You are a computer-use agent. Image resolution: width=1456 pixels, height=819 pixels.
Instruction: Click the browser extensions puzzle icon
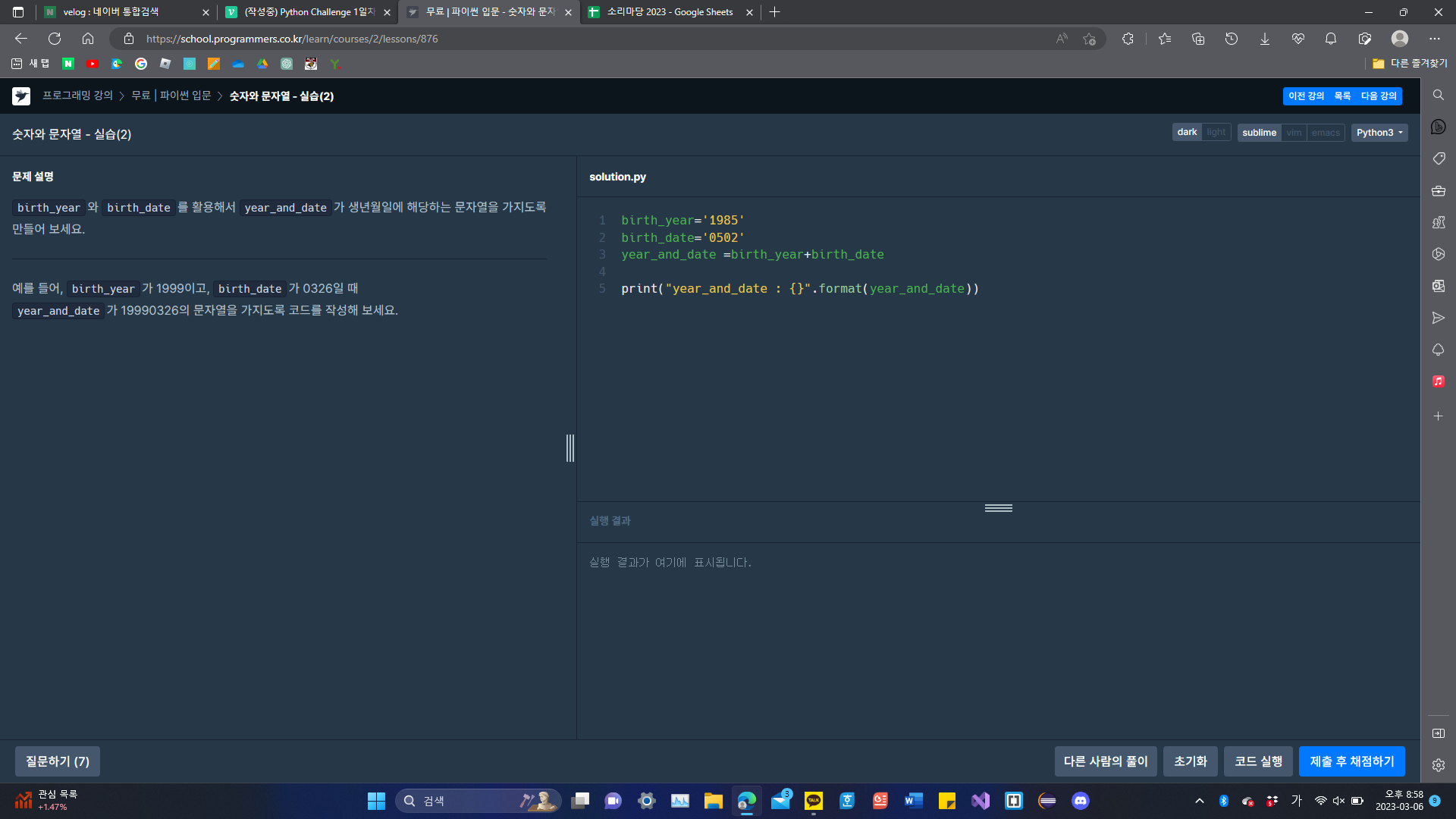[x=1128, y=39]
